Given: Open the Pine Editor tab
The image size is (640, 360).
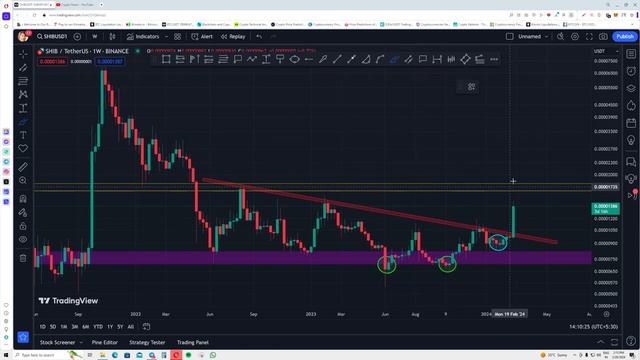Looking at the screenshot, I should coord(105,342).
